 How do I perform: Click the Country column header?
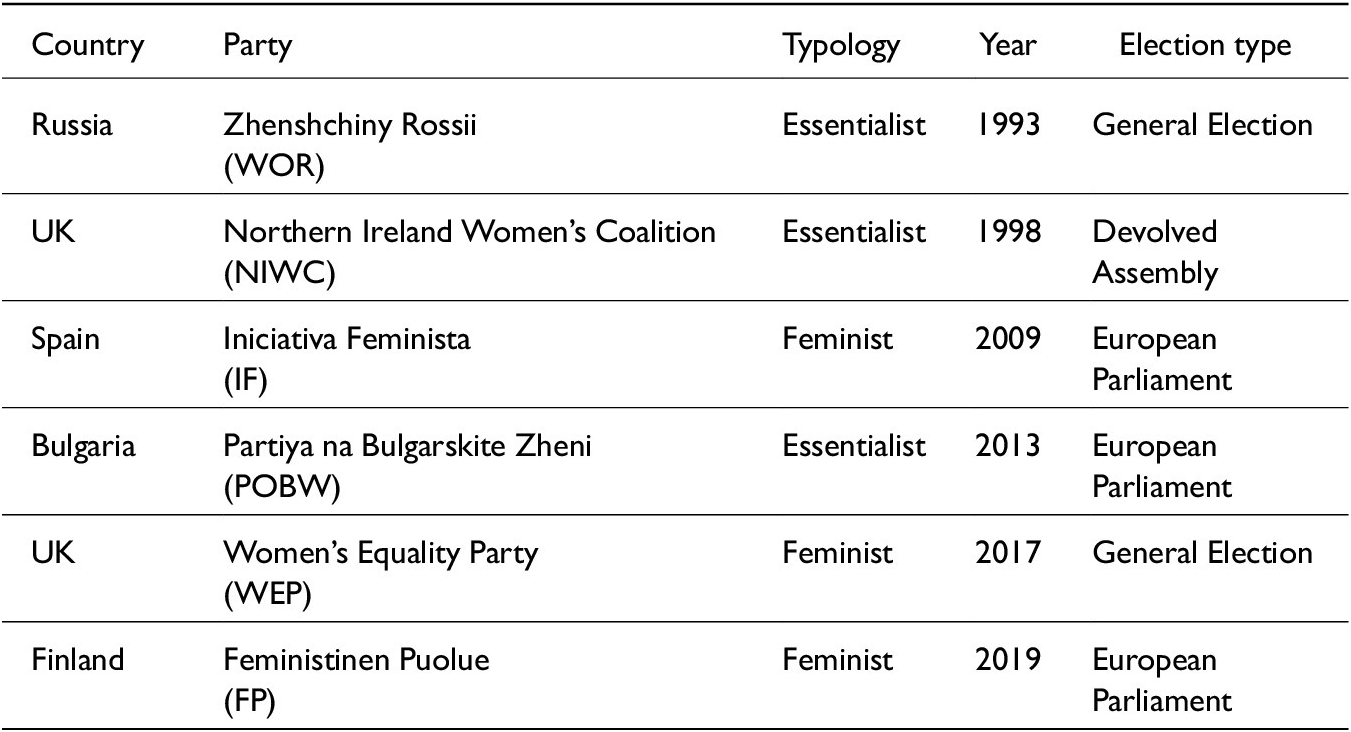88,45
